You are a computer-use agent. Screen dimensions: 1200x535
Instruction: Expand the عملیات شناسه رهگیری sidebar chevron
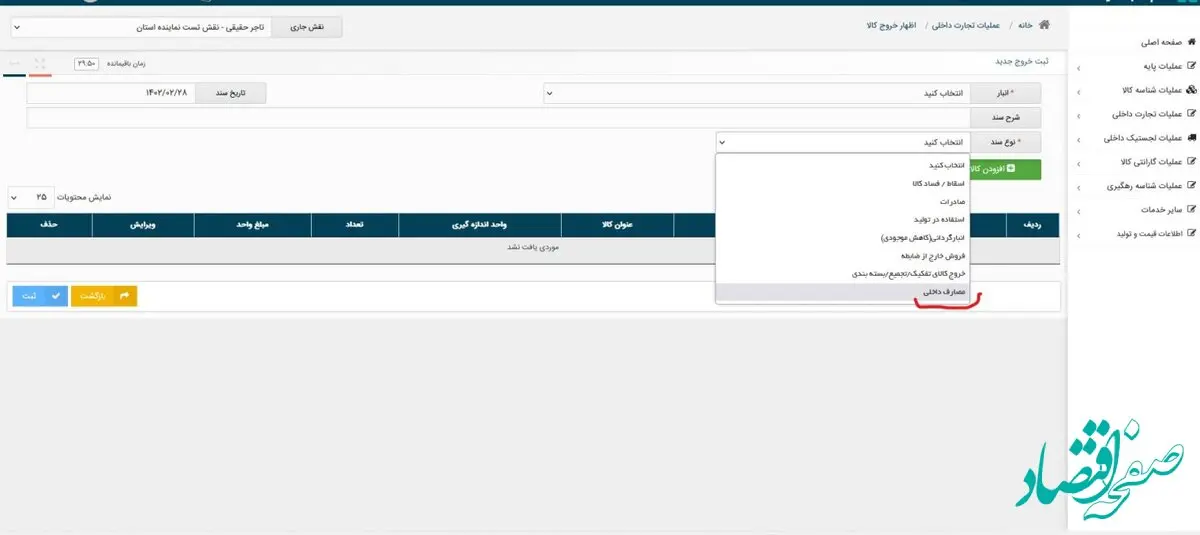(x=1078, y=187)
